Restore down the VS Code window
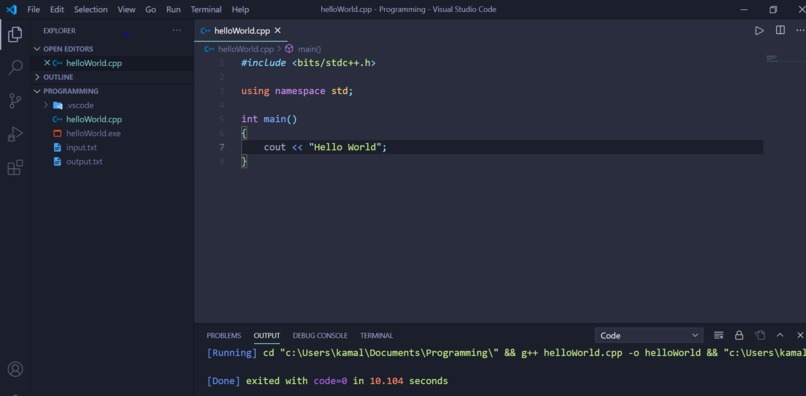The width and height of the screenshot is (806, 396). [x=773, y=9]
